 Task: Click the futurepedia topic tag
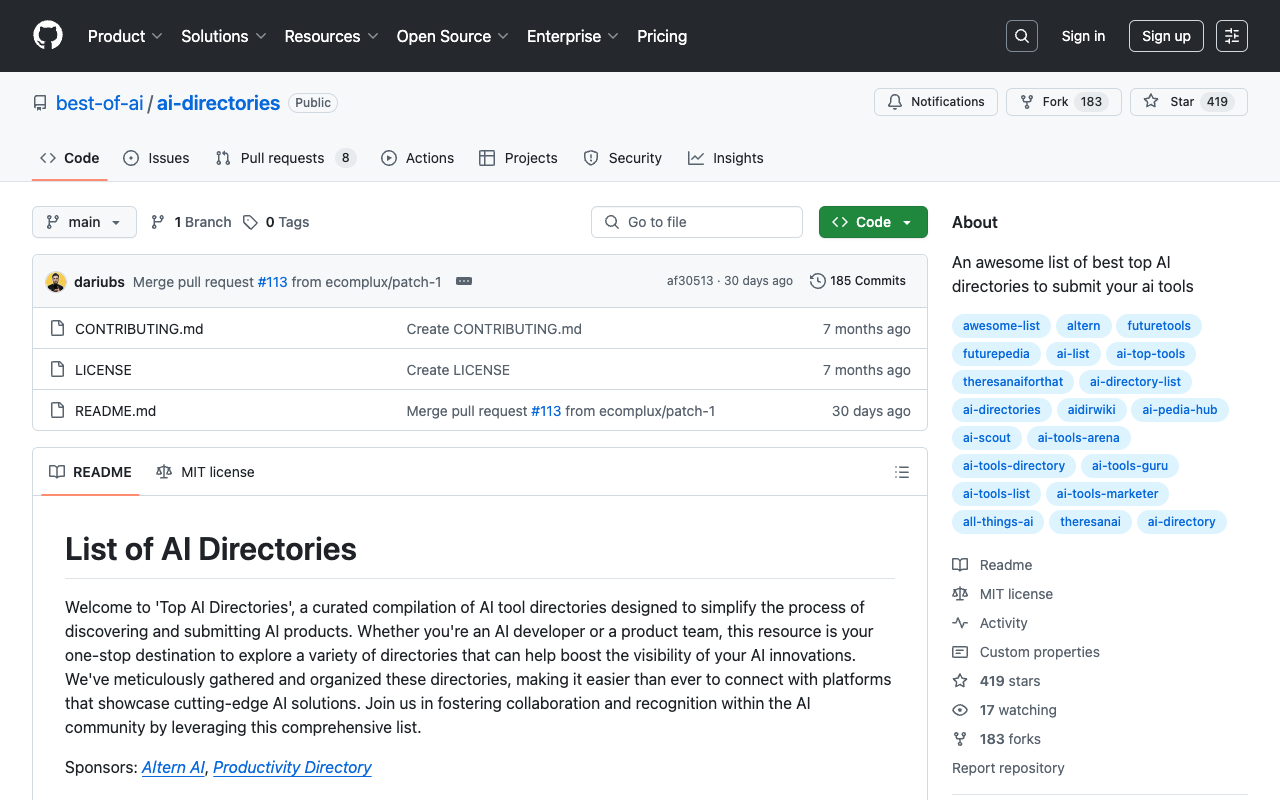[x=996, y=354]
